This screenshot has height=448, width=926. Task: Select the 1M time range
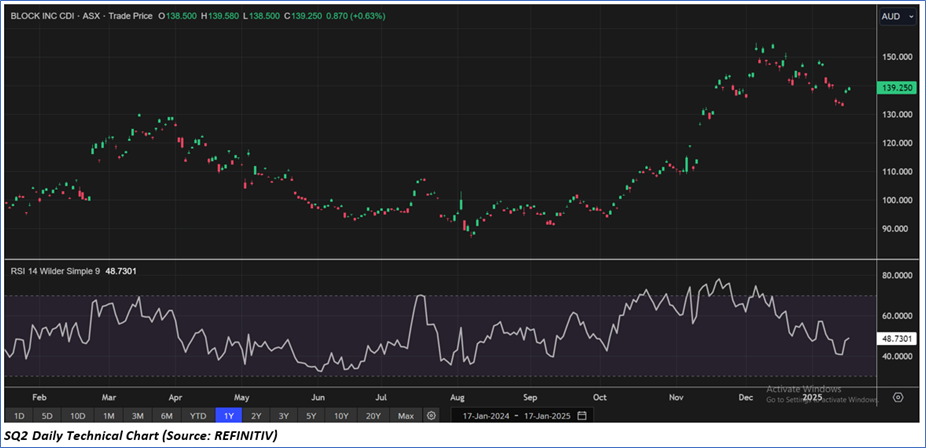coord(109,416)
